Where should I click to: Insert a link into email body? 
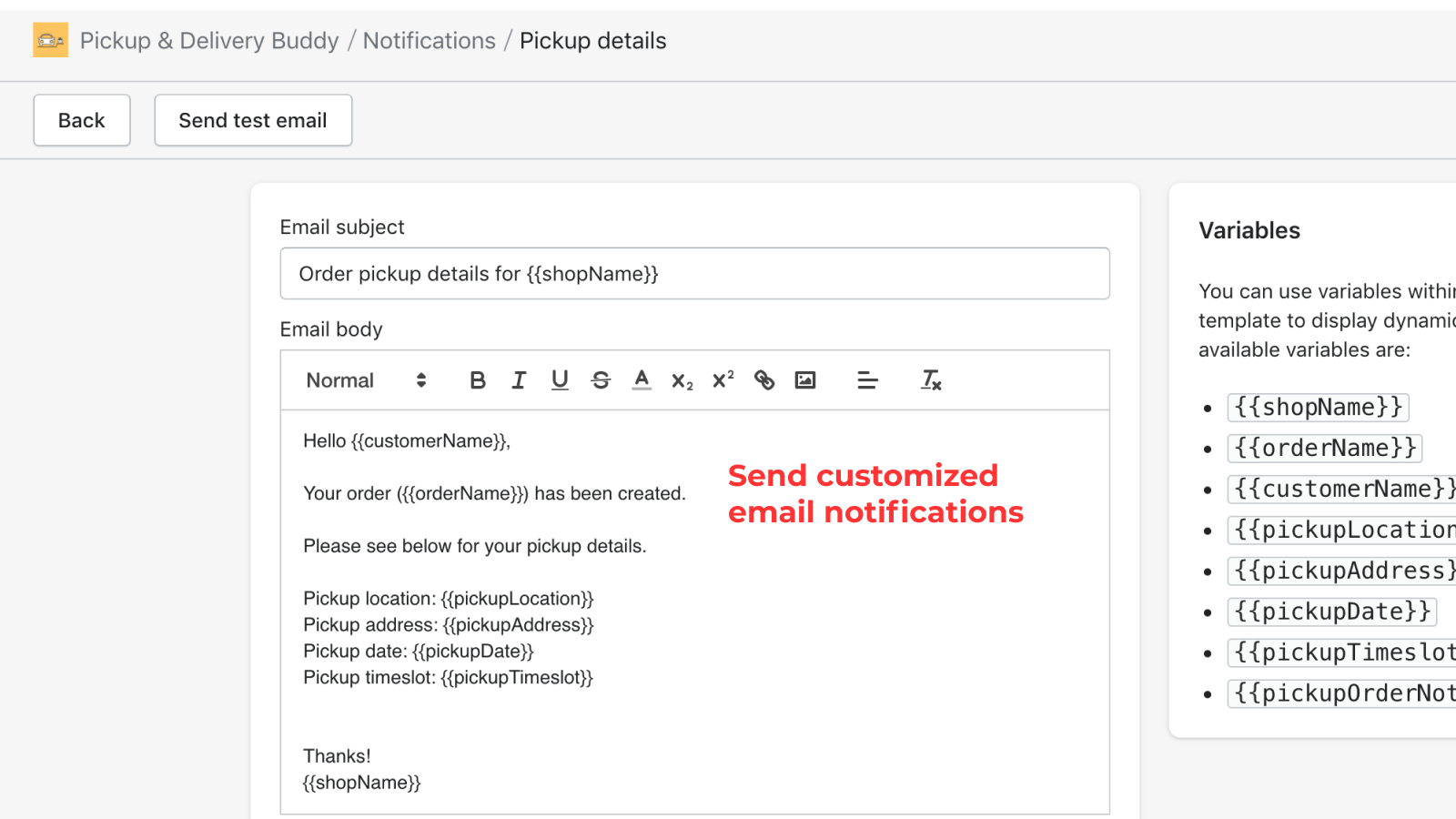(764, 380)
